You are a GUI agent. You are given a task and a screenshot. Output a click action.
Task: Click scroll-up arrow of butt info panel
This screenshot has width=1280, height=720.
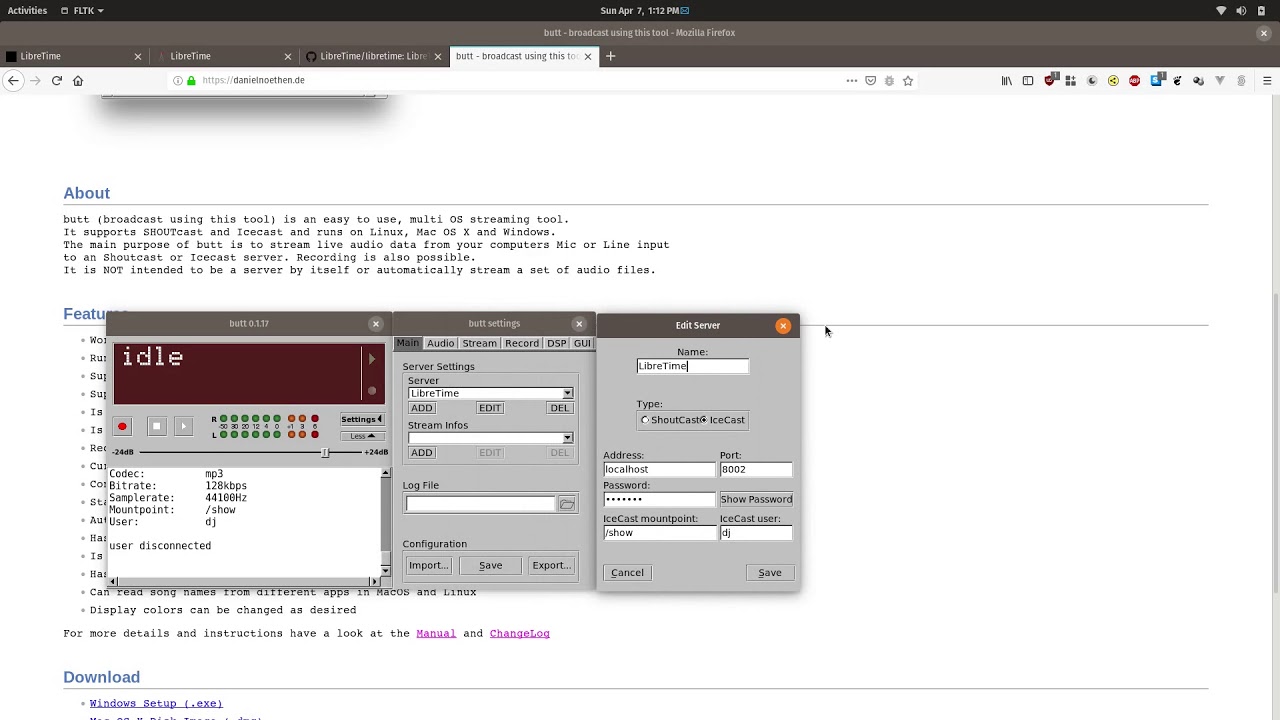tap(386, 473)
